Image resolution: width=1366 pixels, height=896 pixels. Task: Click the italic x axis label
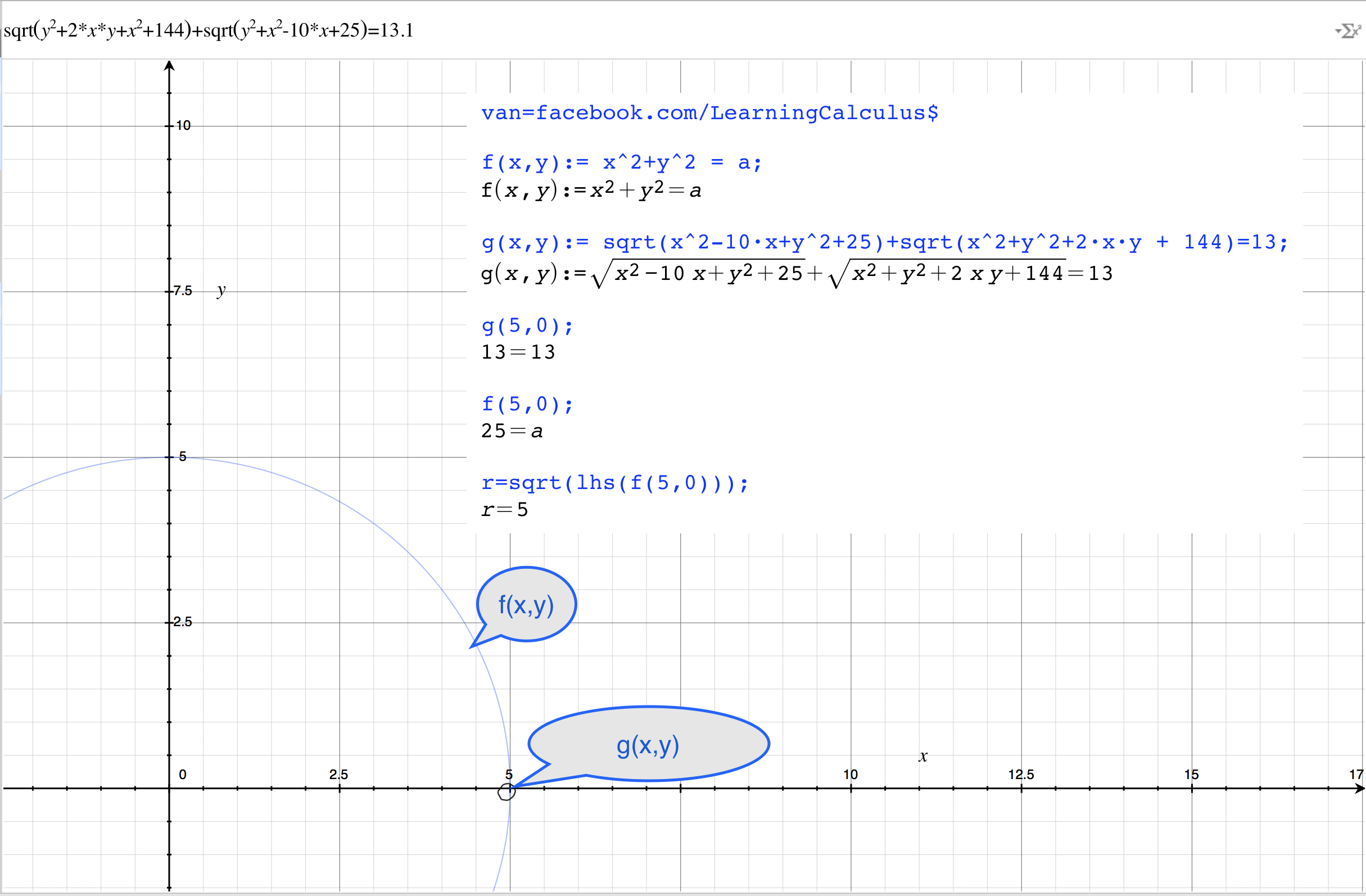click(923, 757)
